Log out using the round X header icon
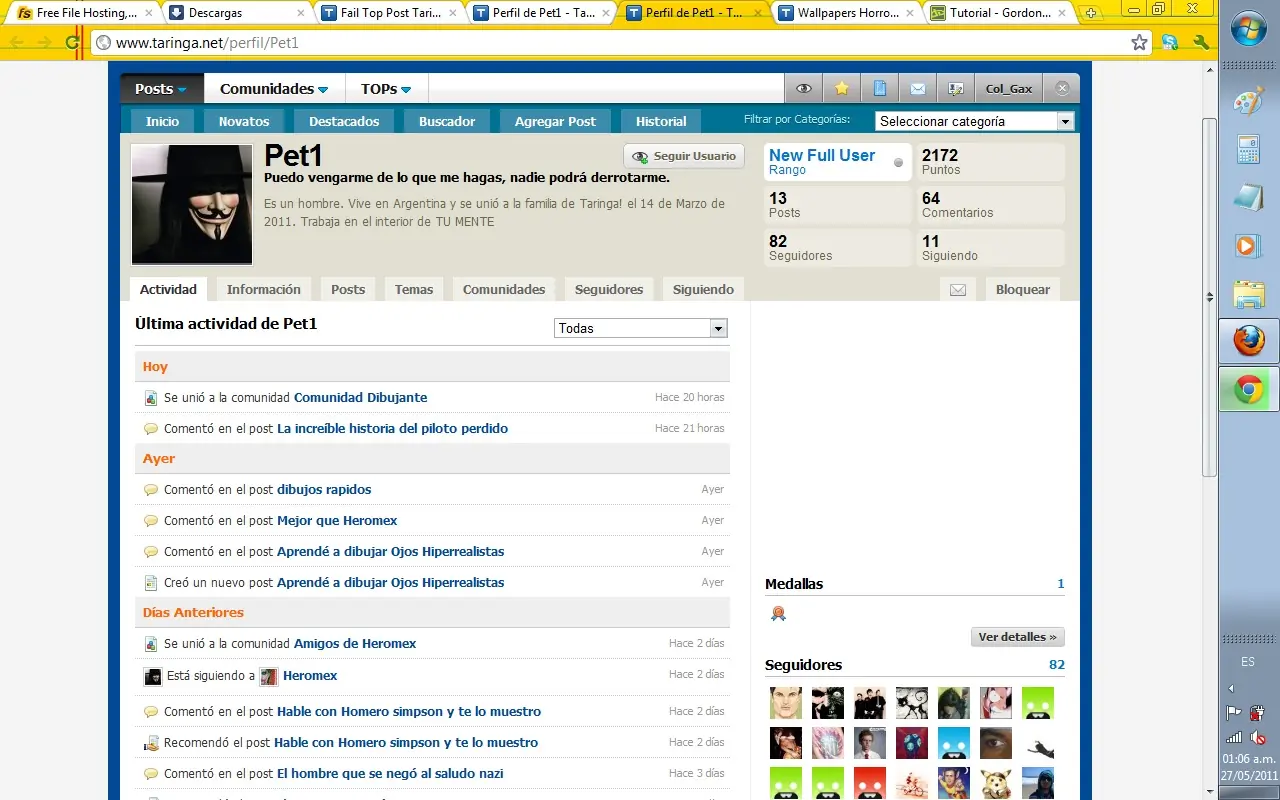1280x800 pixels. 1062,88
